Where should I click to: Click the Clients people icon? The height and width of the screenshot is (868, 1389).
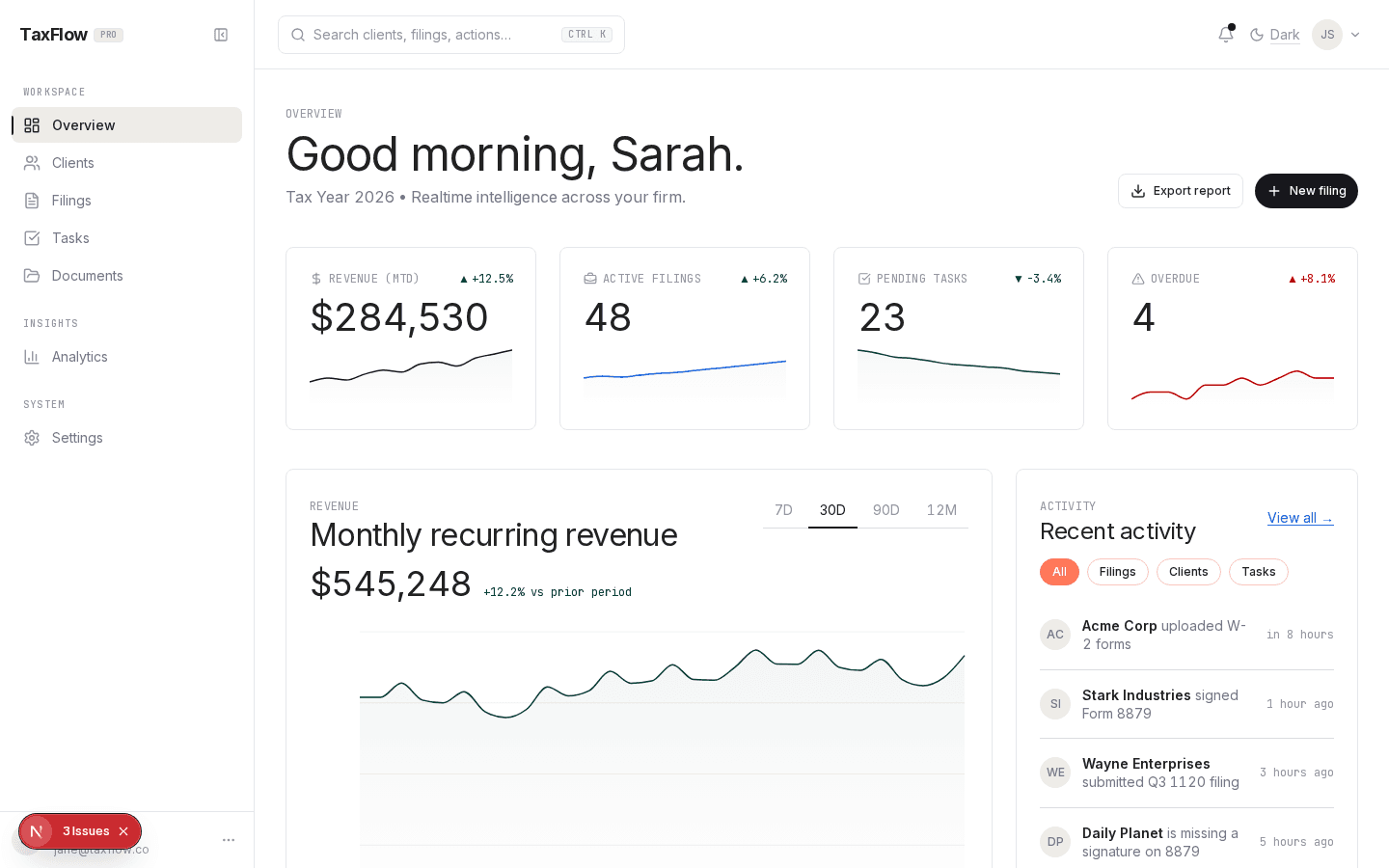(x=32, y=163)
